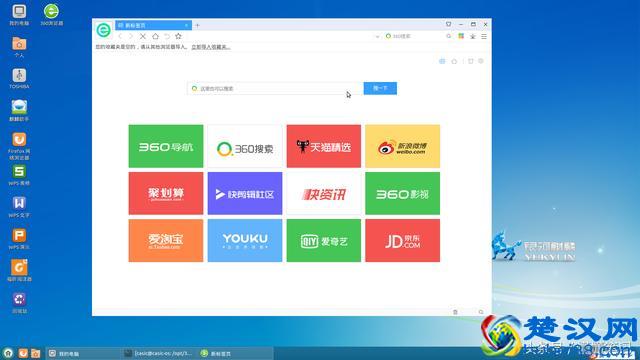Click the trash icon in browser status bar
640x360 pixels.
[456, 312]
